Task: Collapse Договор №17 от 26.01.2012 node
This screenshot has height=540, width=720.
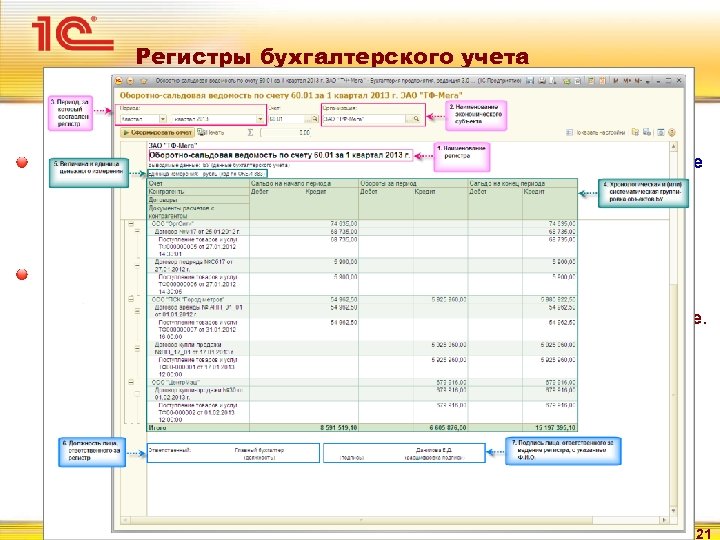Action: click(x=137, y=231)
